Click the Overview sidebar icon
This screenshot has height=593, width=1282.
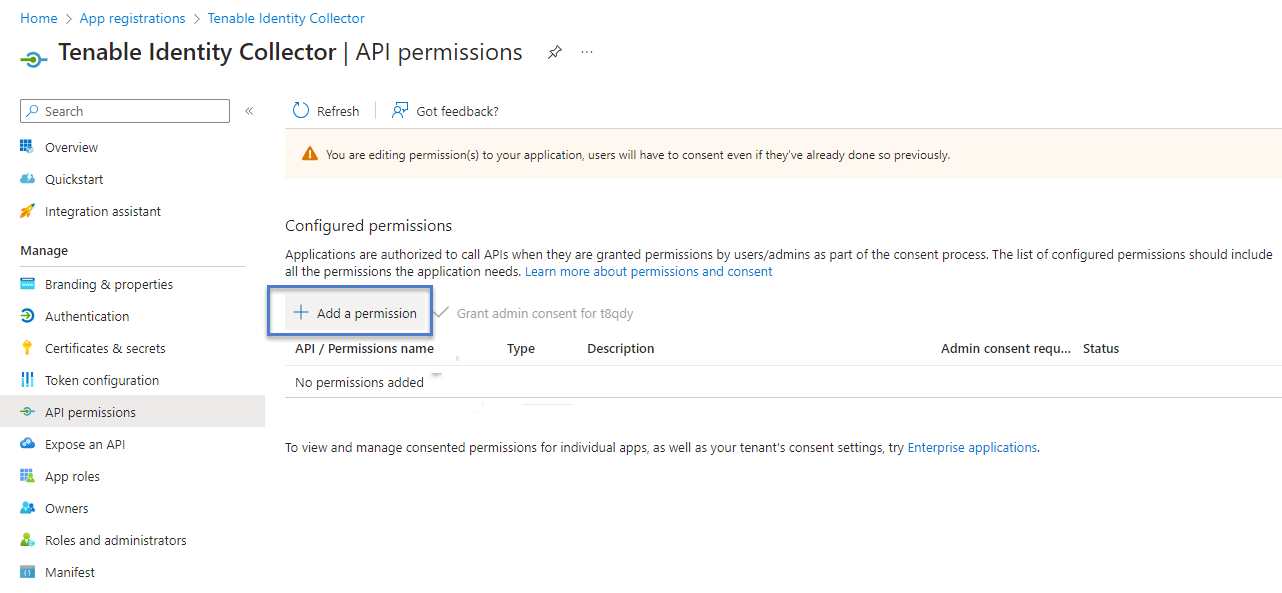click(27, 147)
